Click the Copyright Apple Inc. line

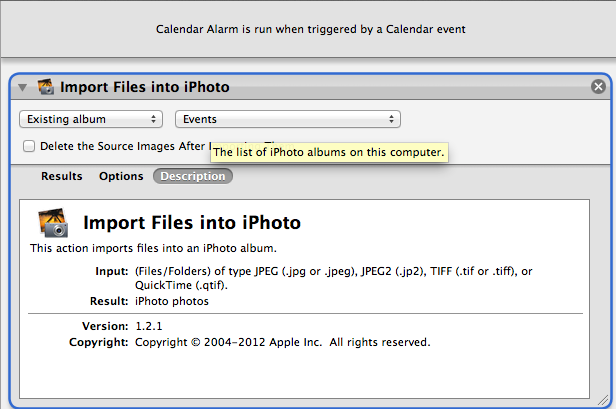point(250,342)
